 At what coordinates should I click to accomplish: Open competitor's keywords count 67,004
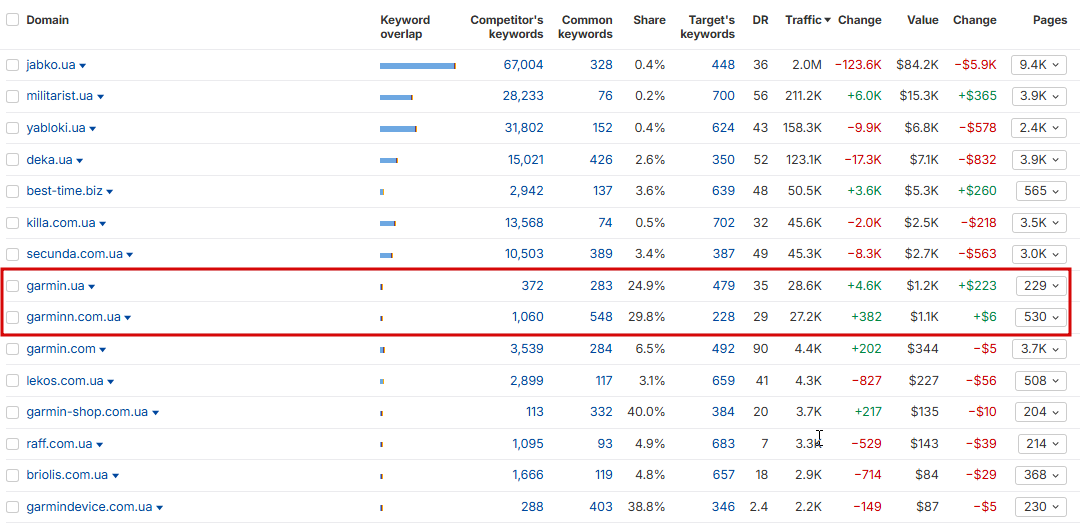pyautogui.click(x=523, y=65)
